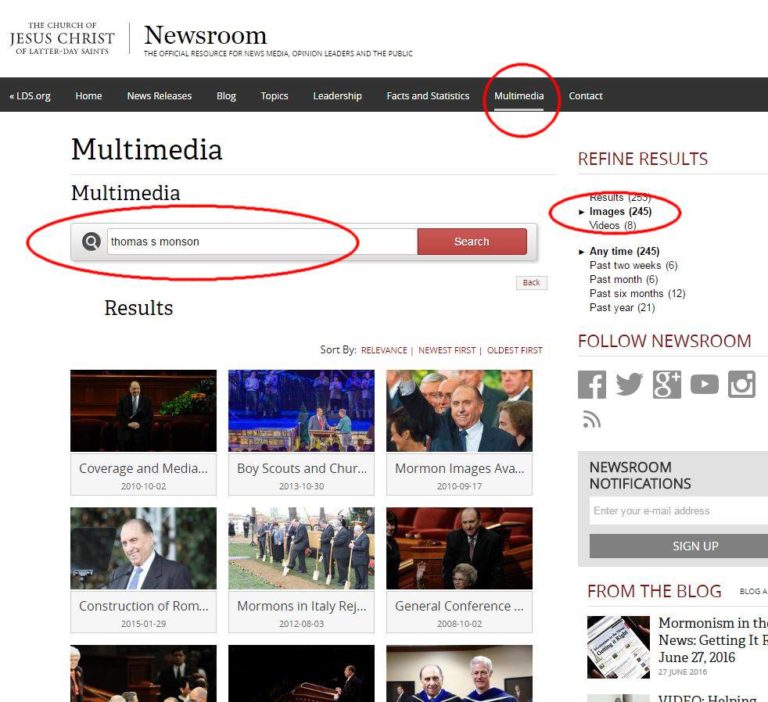Filter results to Videos (8)

click(x=612, y=226)
